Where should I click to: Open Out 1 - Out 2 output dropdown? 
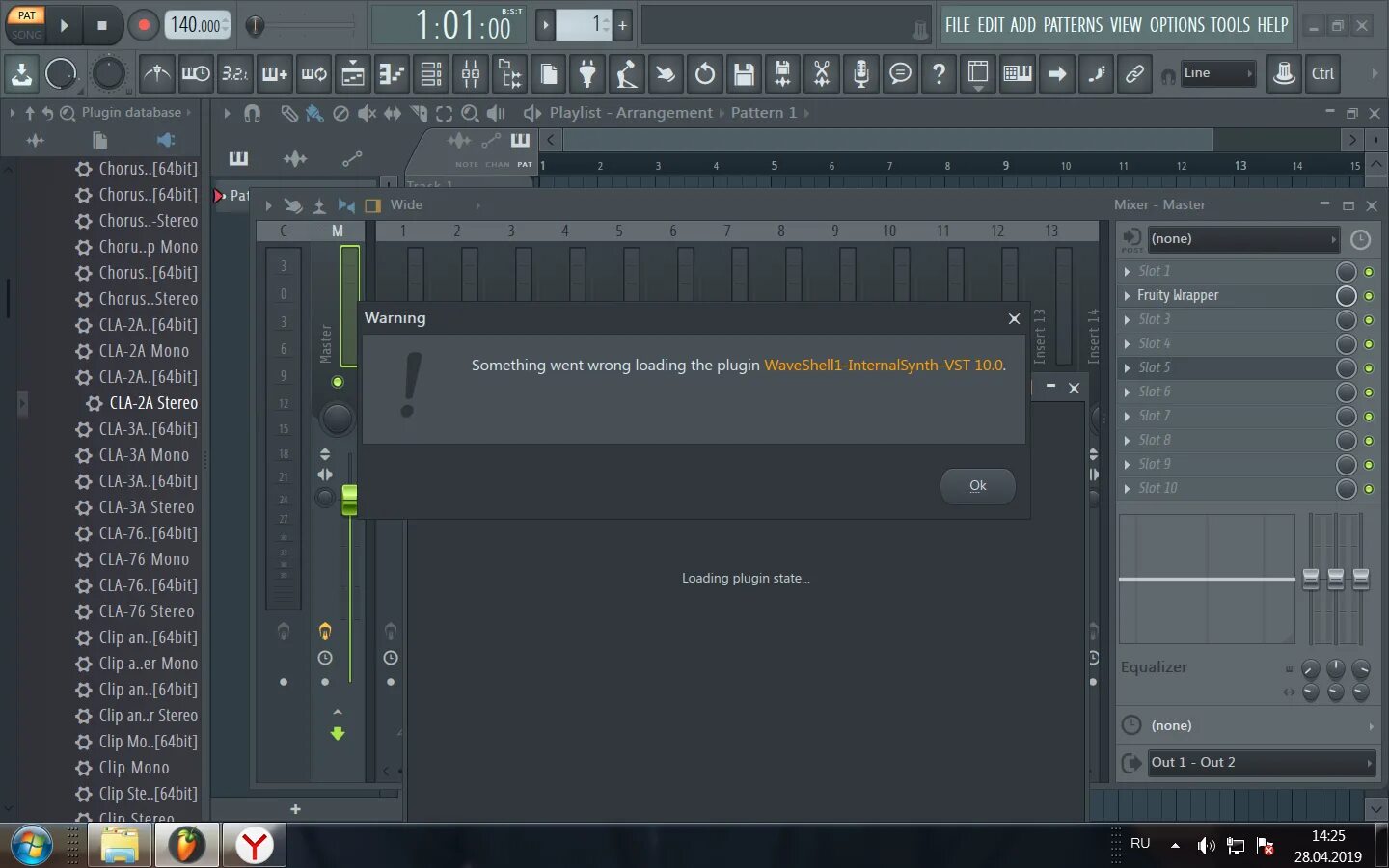[x=1260, y=763]
